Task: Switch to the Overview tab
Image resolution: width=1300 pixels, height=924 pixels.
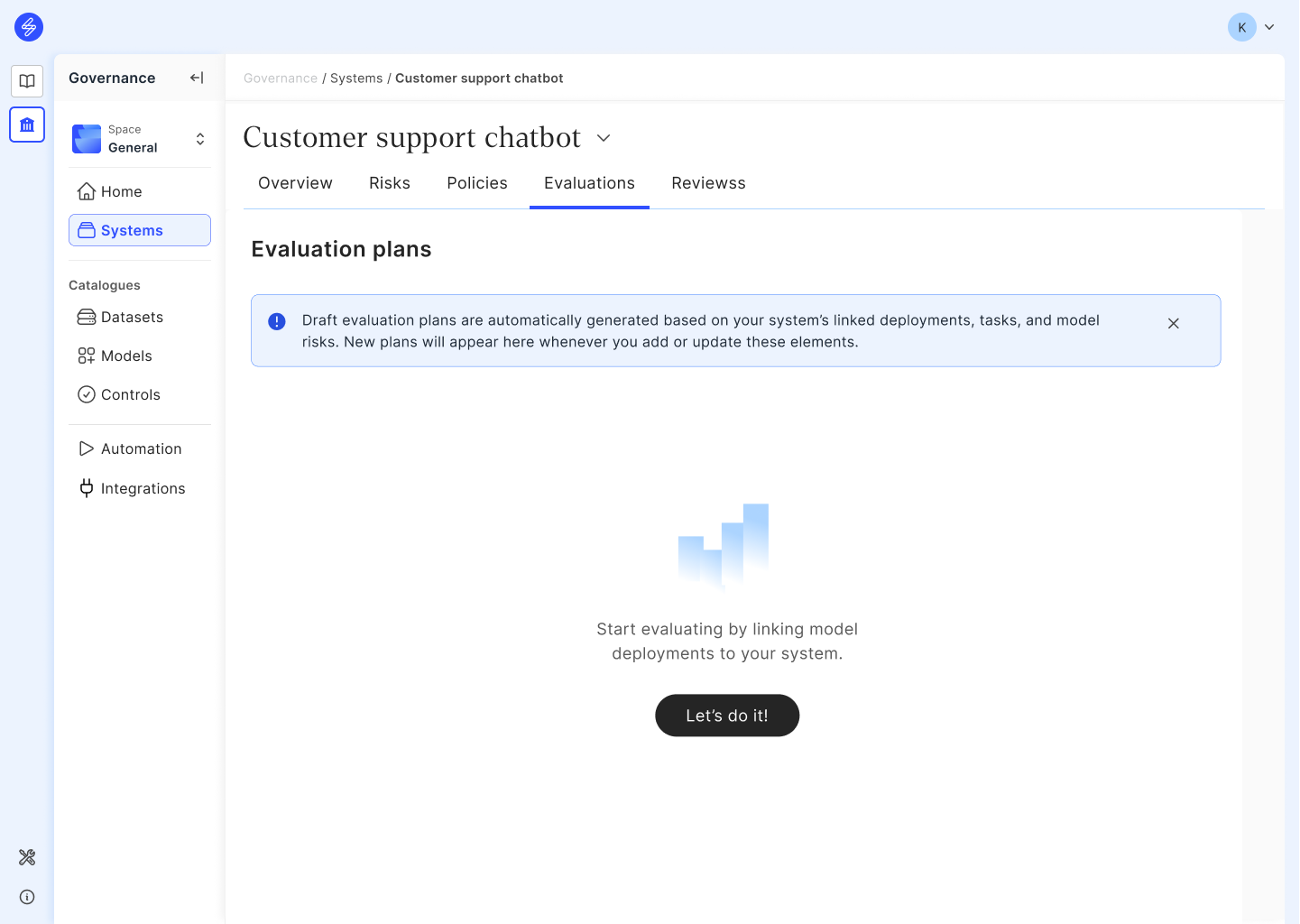Action: (295, 183)
